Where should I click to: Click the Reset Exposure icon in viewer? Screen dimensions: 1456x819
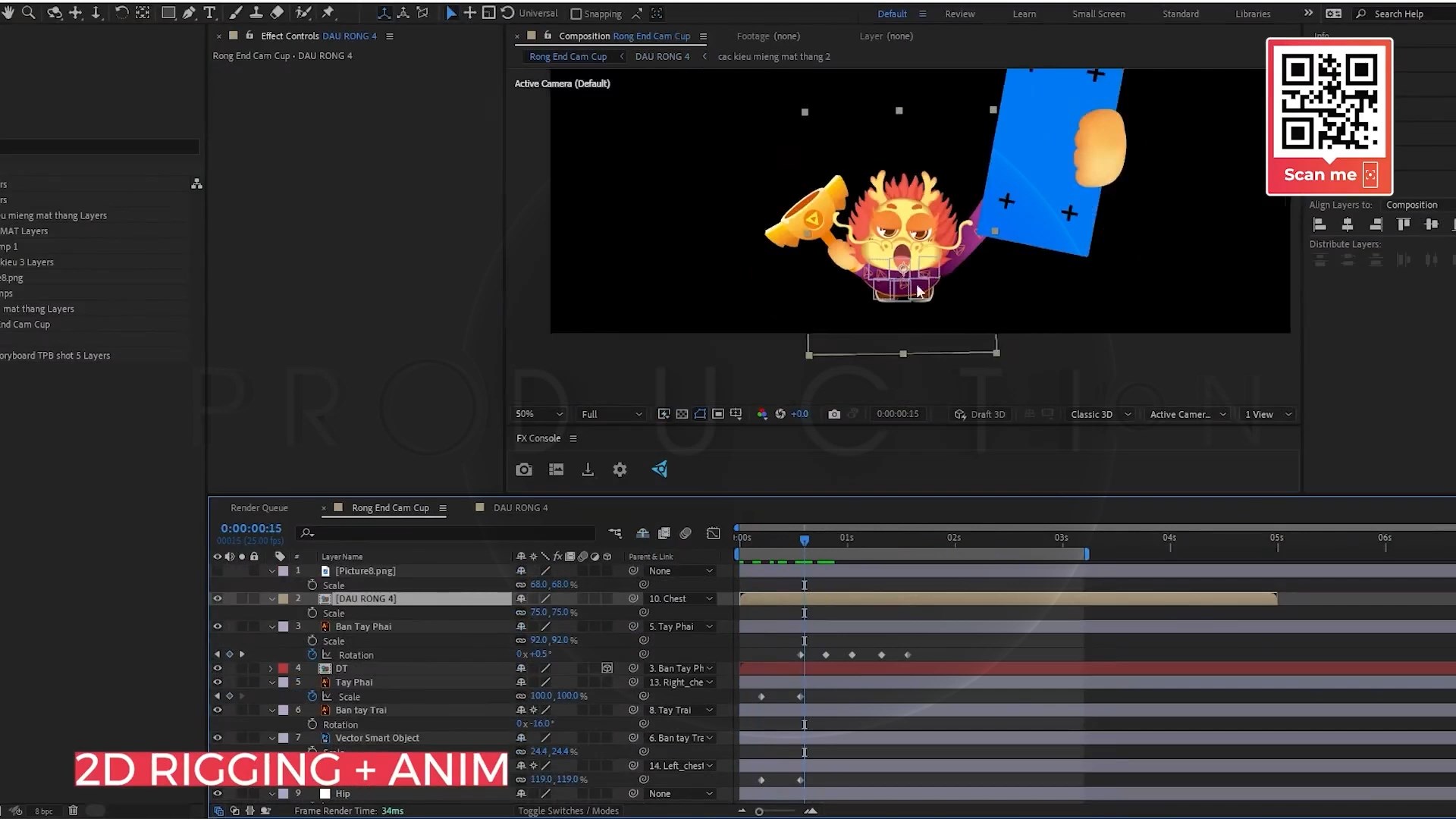click(x=780, y=414)
